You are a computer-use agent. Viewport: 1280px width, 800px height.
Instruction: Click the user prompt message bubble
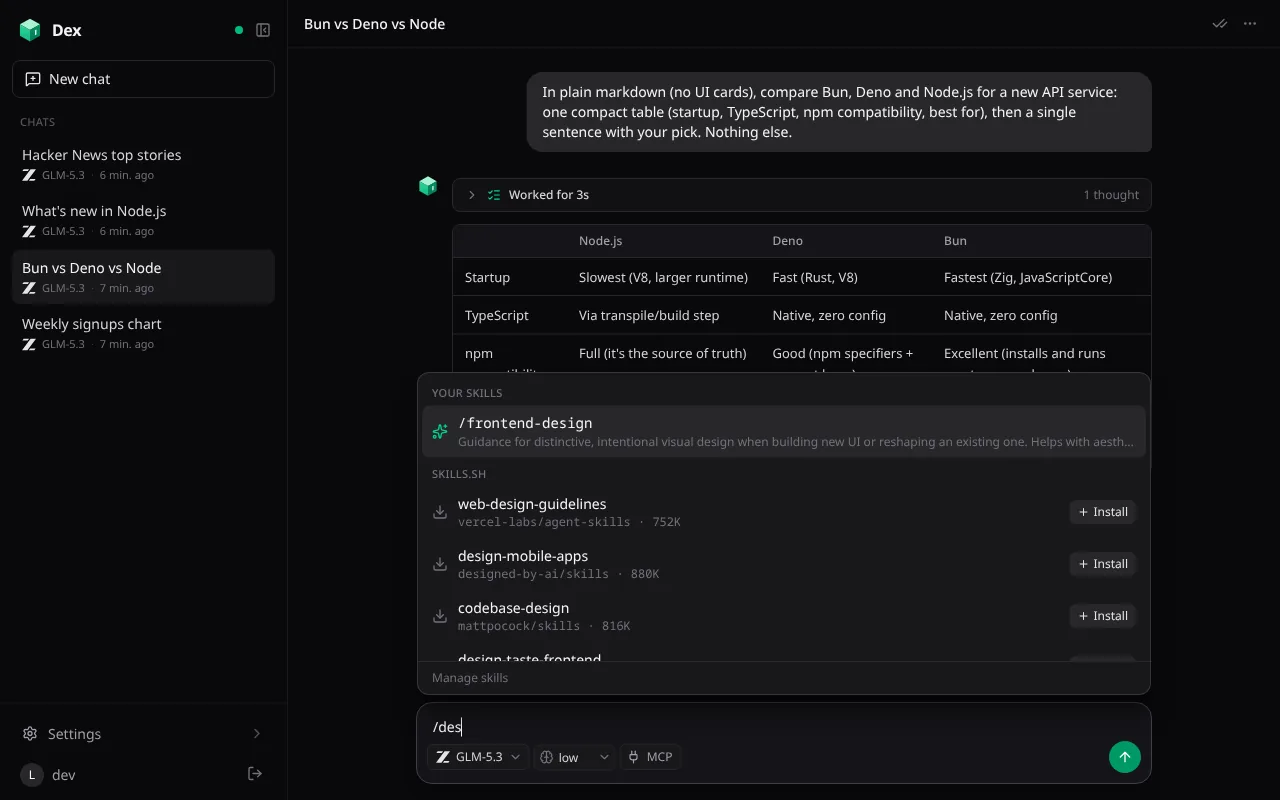coord(839,112)
